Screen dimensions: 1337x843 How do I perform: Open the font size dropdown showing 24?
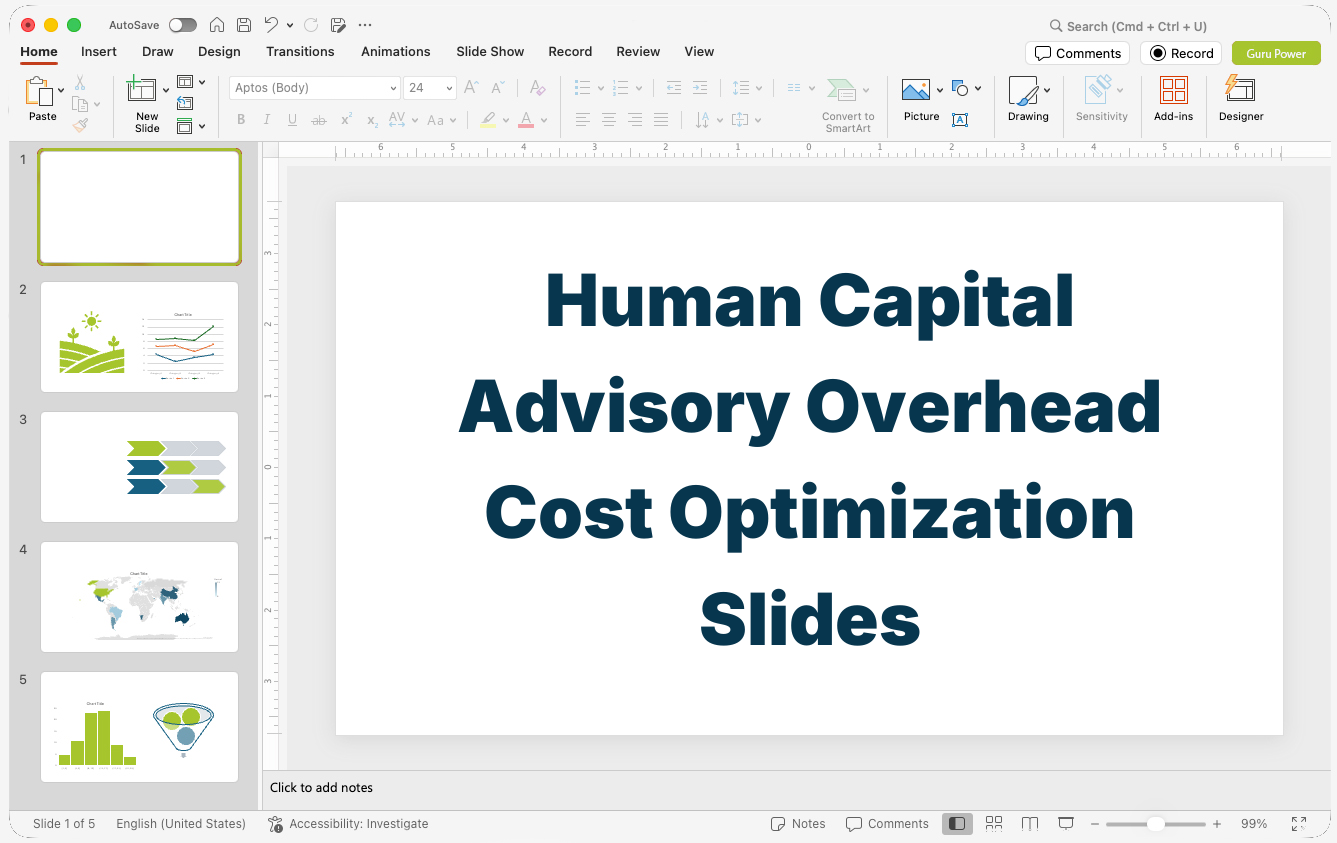point(430,88)
